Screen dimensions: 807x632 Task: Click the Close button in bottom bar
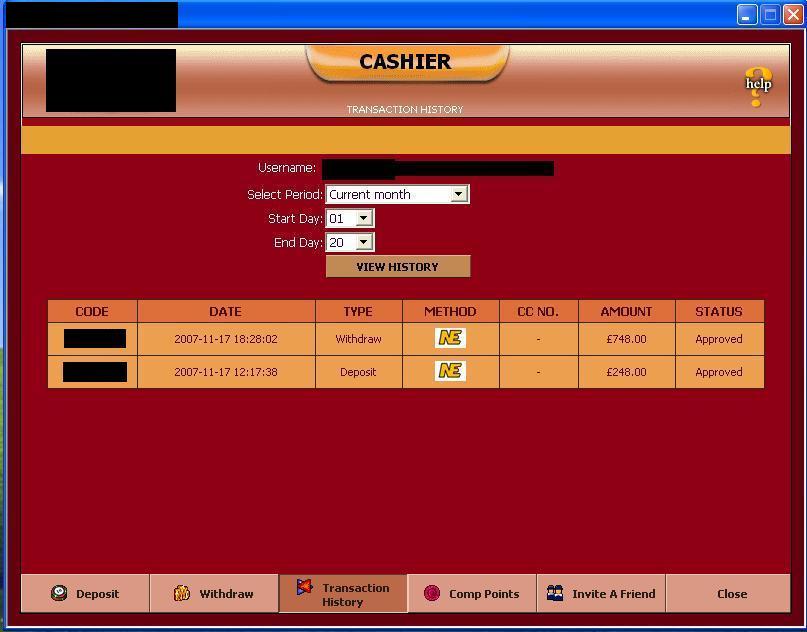[x=728, y=593]
